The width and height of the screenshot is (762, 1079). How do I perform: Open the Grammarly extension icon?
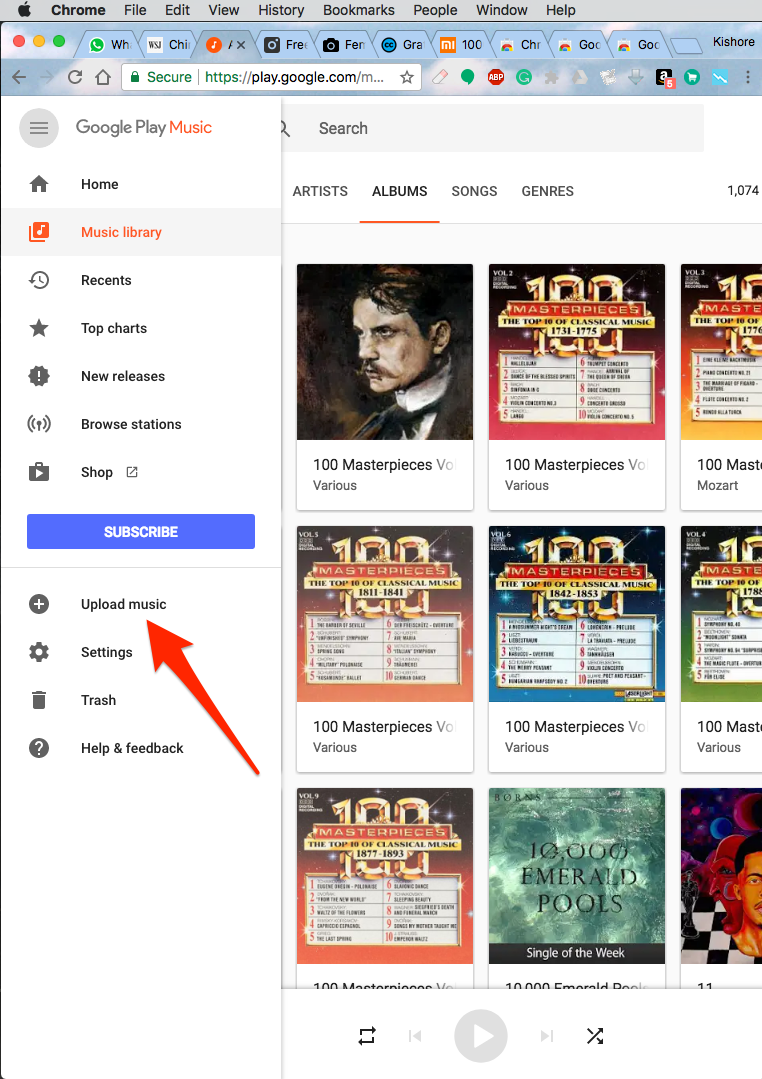(x=524, y=77)
